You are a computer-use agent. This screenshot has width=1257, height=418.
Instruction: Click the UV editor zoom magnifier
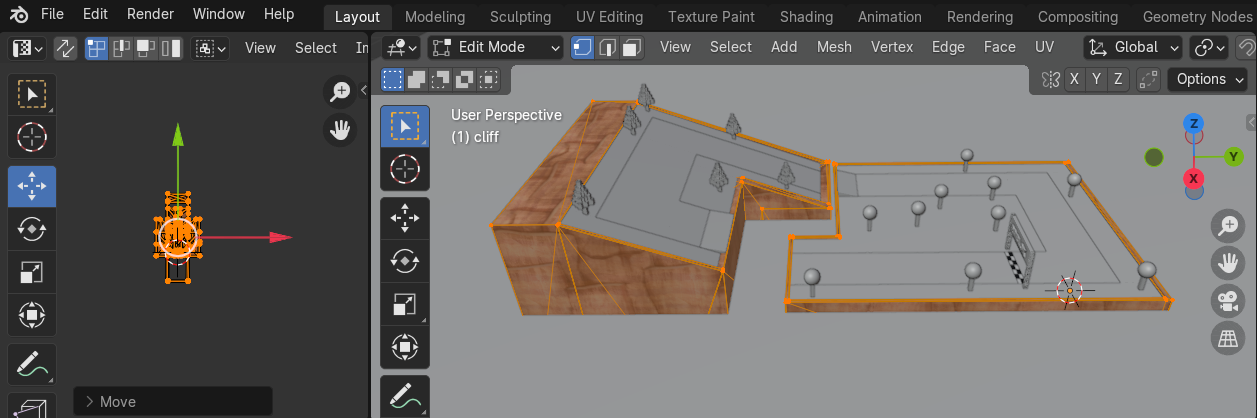click(x=341, y=92)
